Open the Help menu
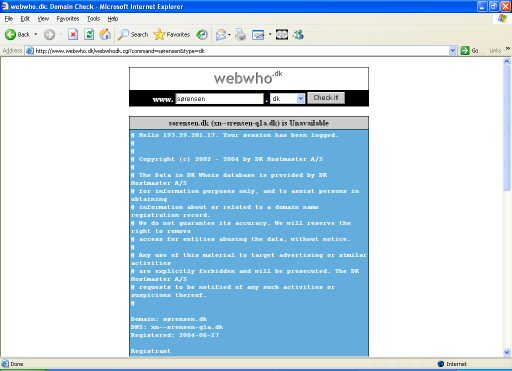The width and height of the screenshot is (512, 371). [x=113, y=19]
